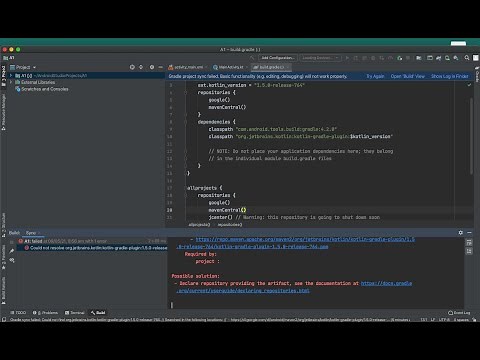
Task: Click the Make Project hammer icon
Action: point(252,58)
